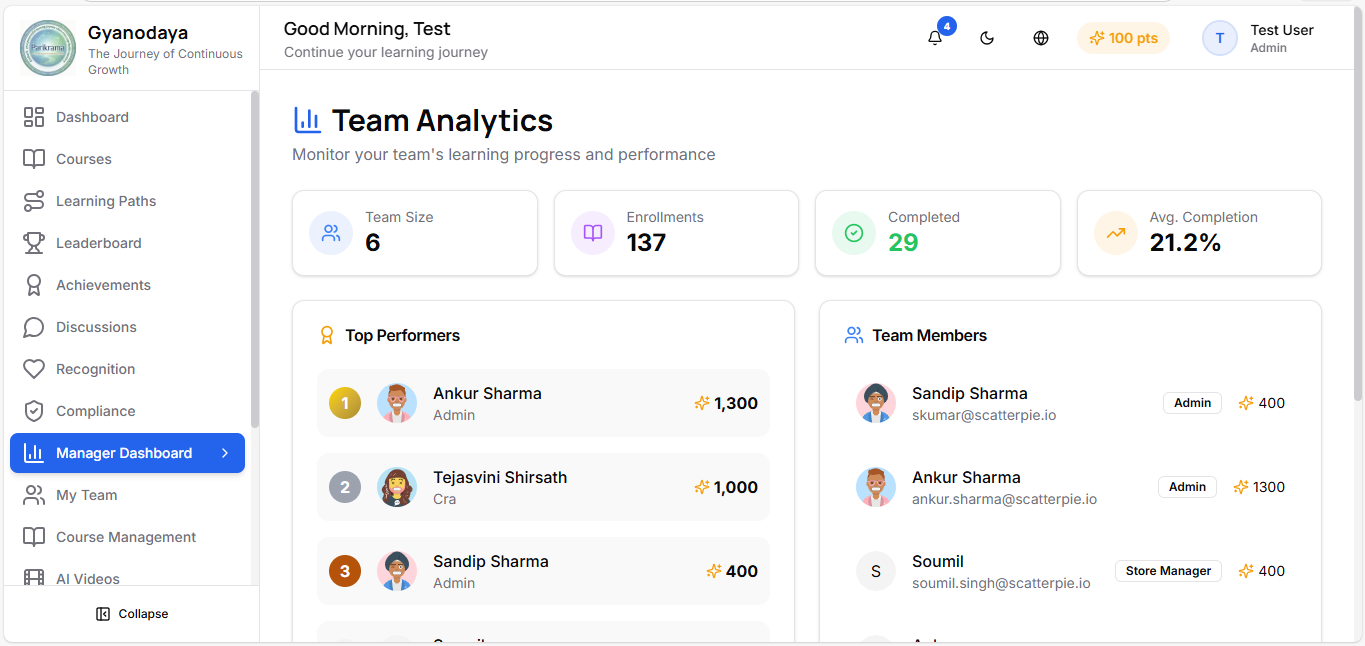
Task: Collapse the sidebar with Collapse button
Action: point(132,614)
